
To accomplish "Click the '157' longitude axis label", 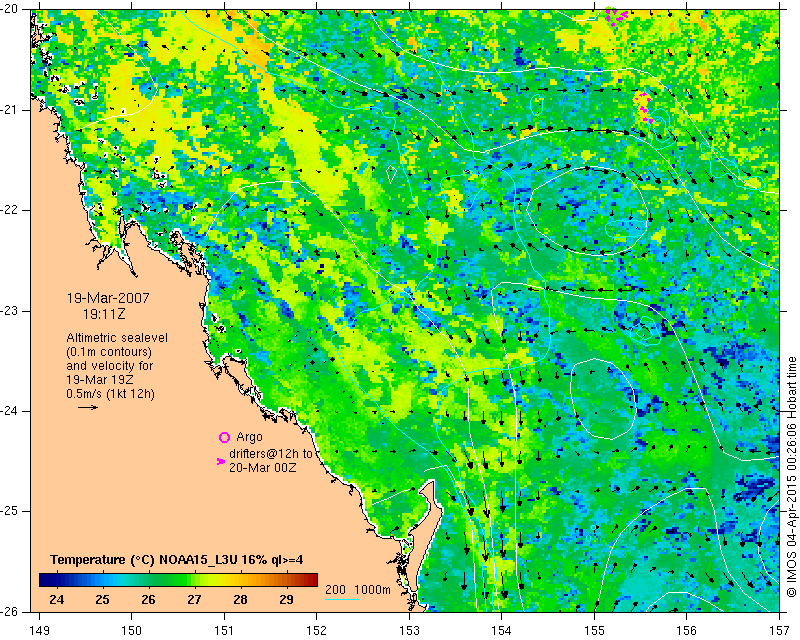I will (779, 630).
